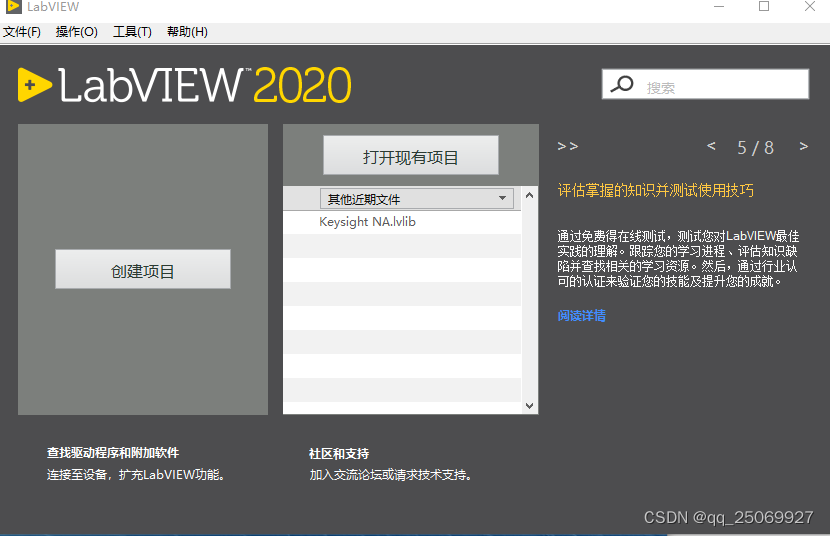Image resolution: width=830 pixels, height=536 pixels.
Task: Expand the 其他近期文件 dropdown
Action: click(417, 198)
